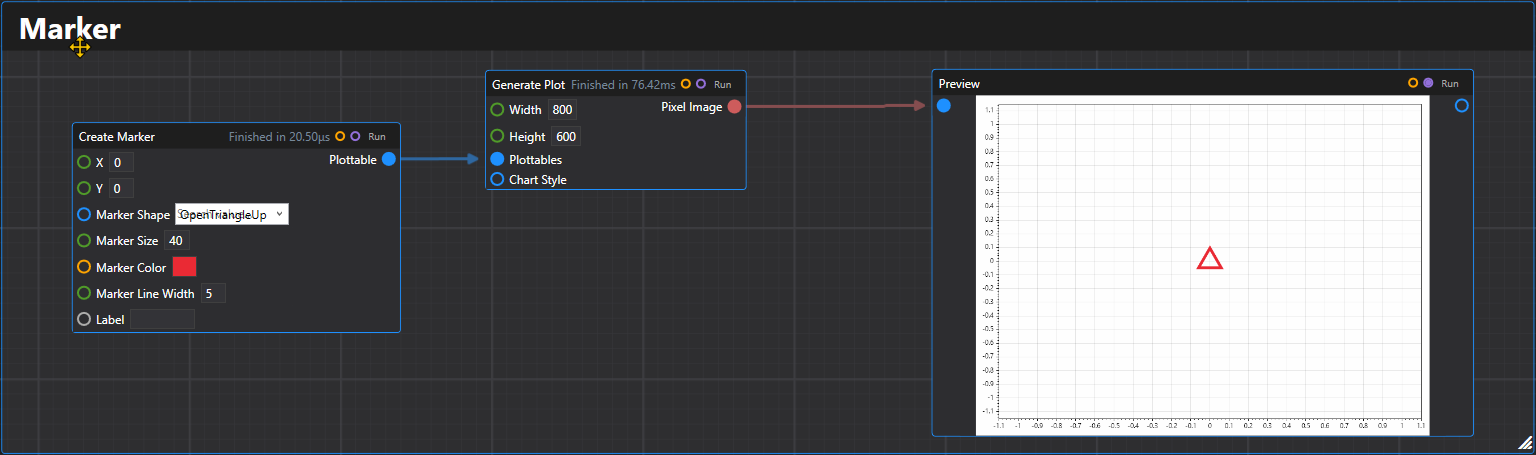
Task: Click the Plottables label
Action: click(536, 159)
